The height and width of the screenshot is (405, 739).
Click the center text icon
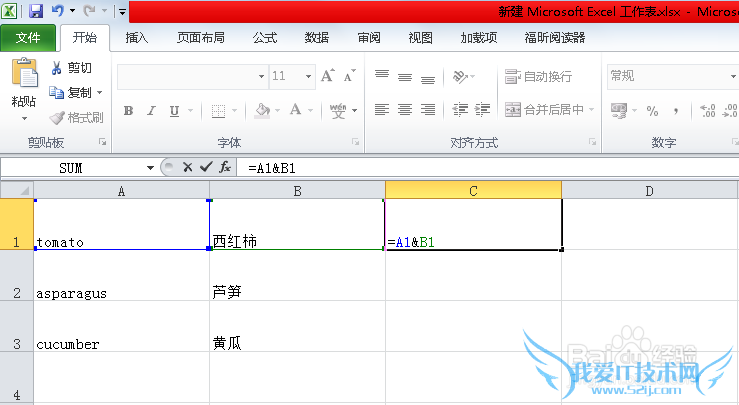405,110
